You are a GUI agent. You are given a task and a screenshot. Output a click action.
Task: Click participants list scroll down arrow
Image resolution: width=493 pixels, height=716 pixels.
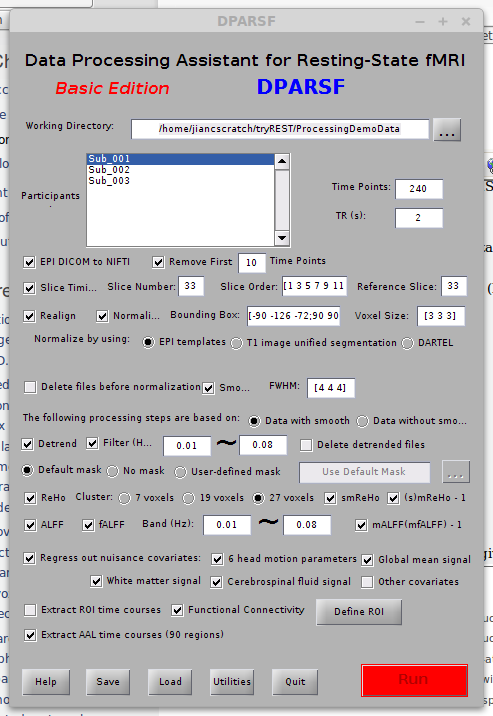tap(282, 238)
